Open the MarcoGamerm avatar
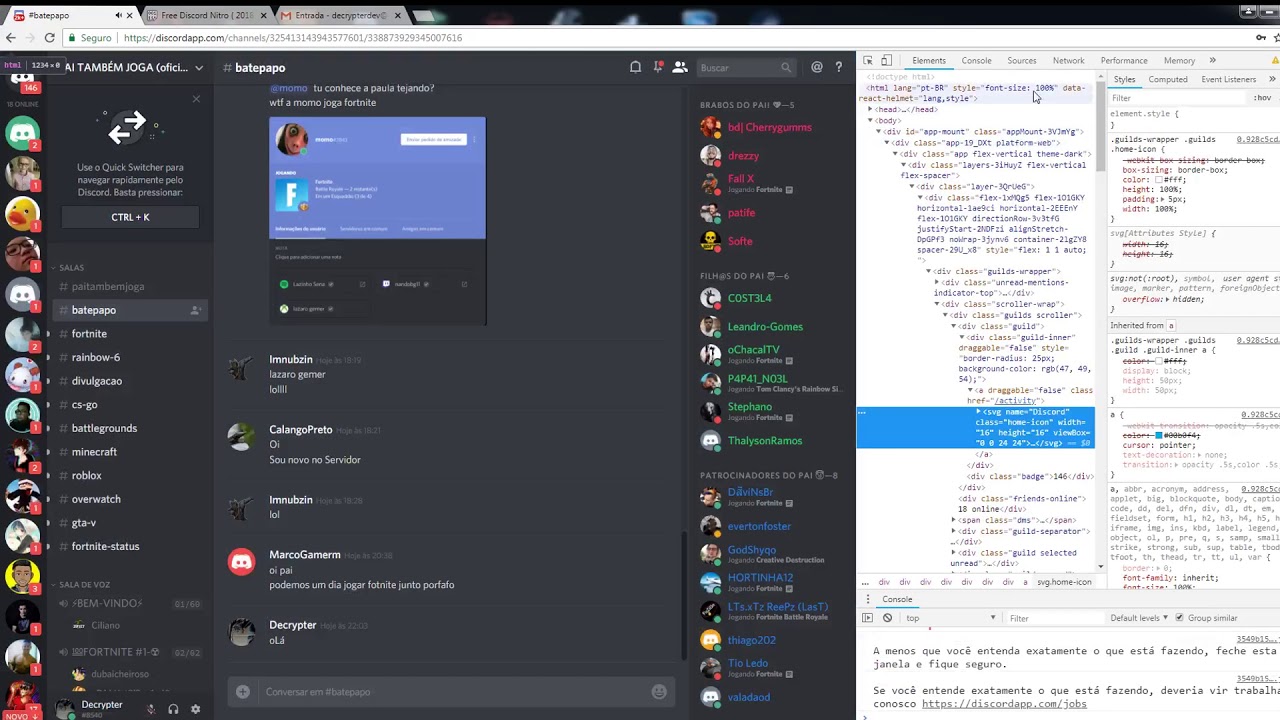The image size is (1280, 720). (241, 562)
